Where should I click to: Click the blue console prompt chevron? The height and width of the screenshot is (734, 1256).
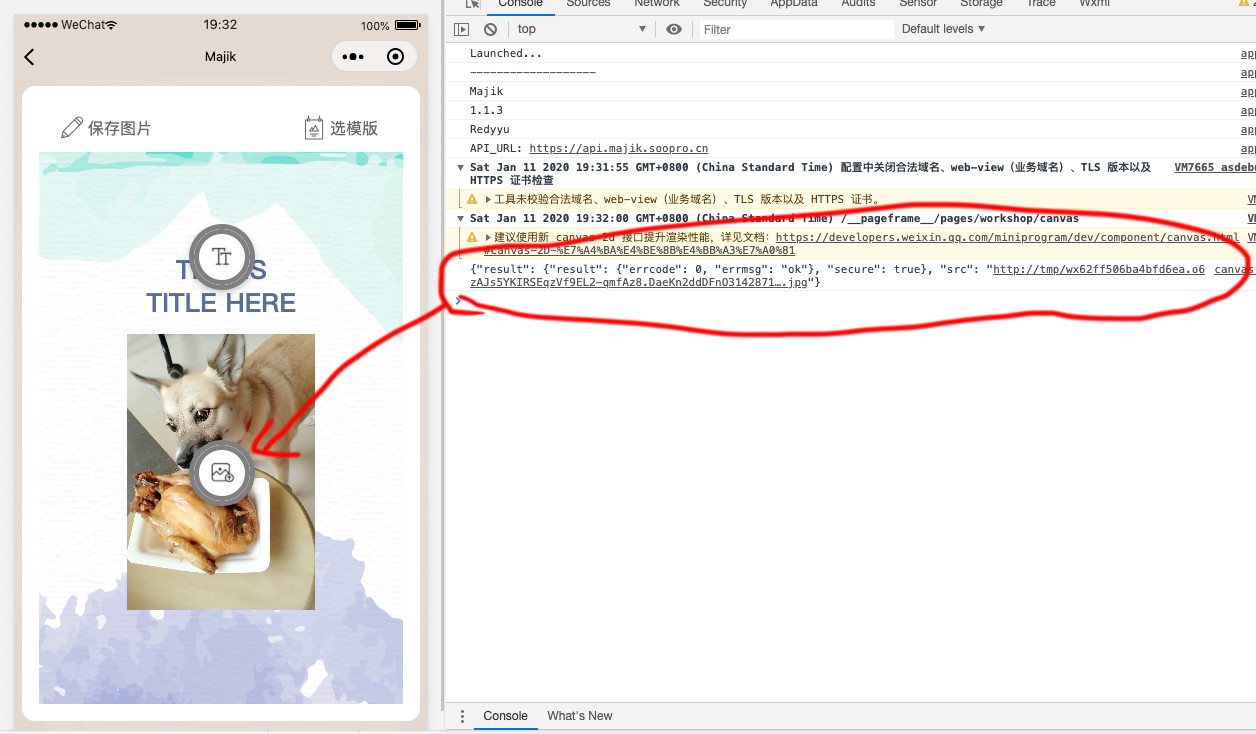(458, 300)
